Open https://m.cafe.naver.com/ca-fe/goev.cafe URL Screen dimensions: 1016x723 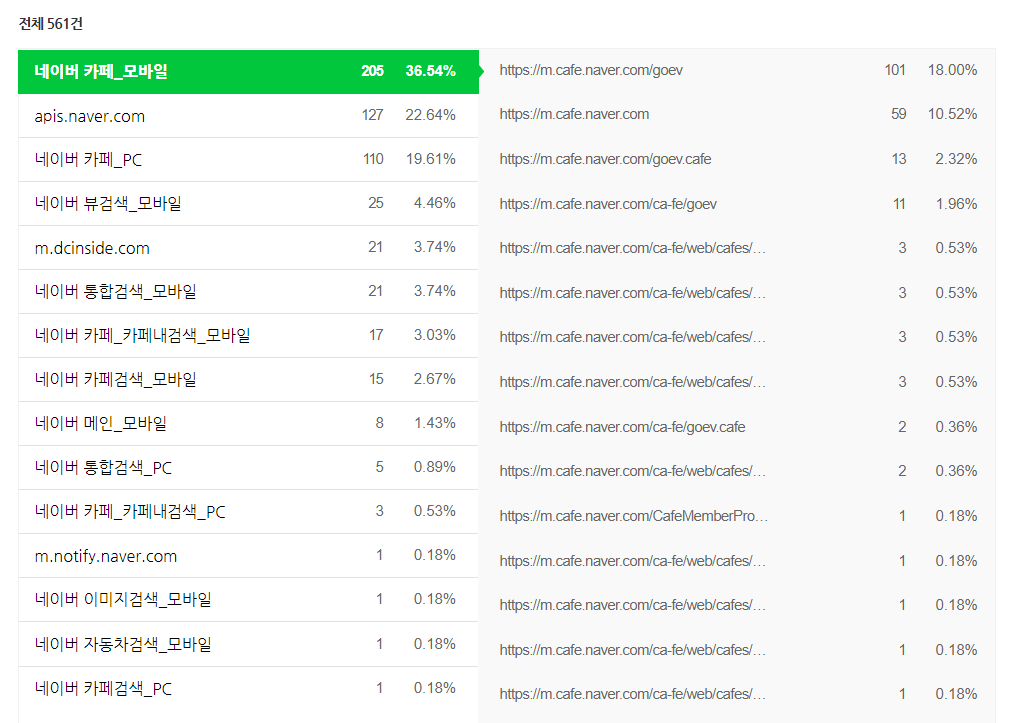pos(622,427)
